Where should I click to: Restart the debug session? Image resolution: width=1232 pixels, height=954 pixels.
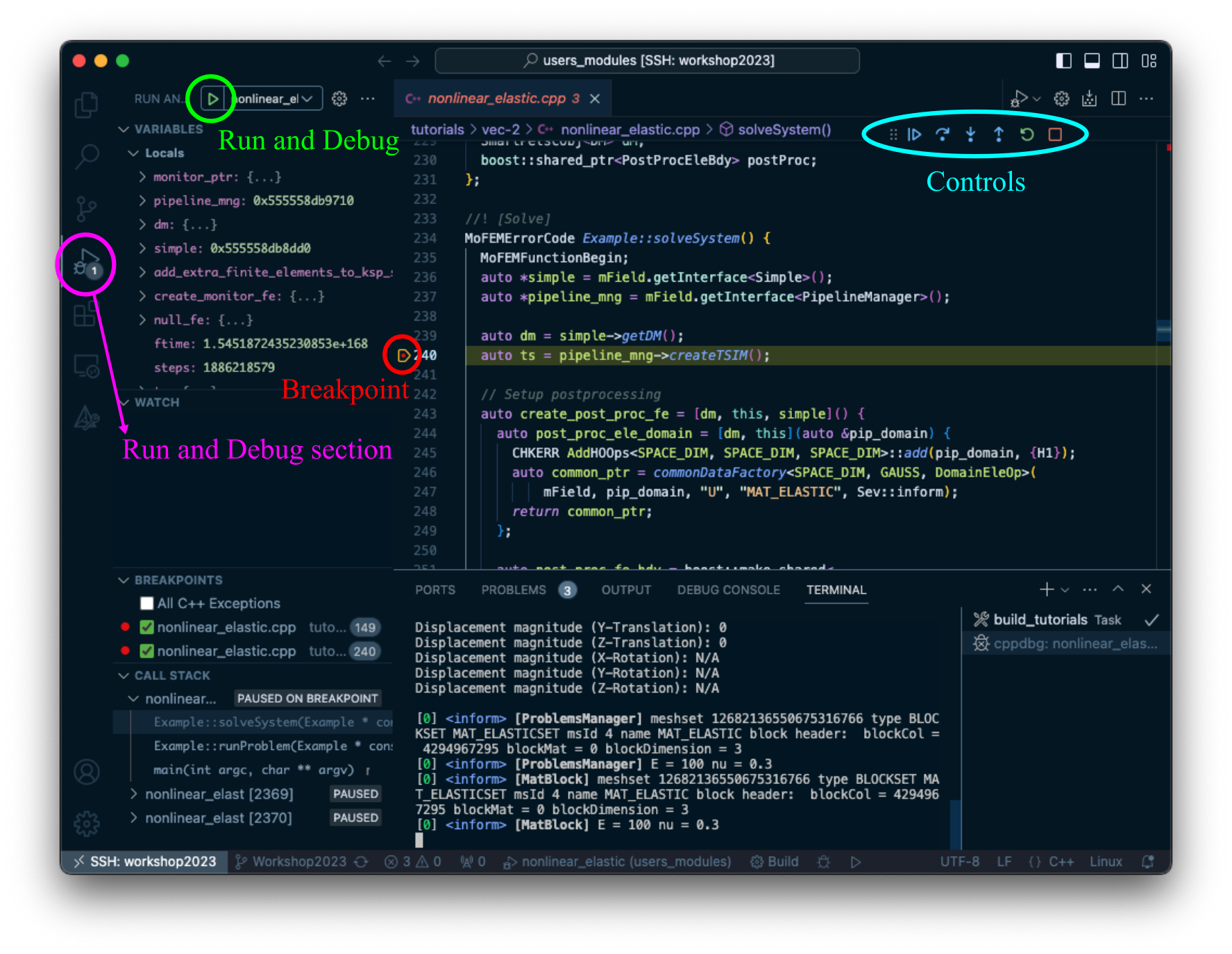(x=1027, y=134)
